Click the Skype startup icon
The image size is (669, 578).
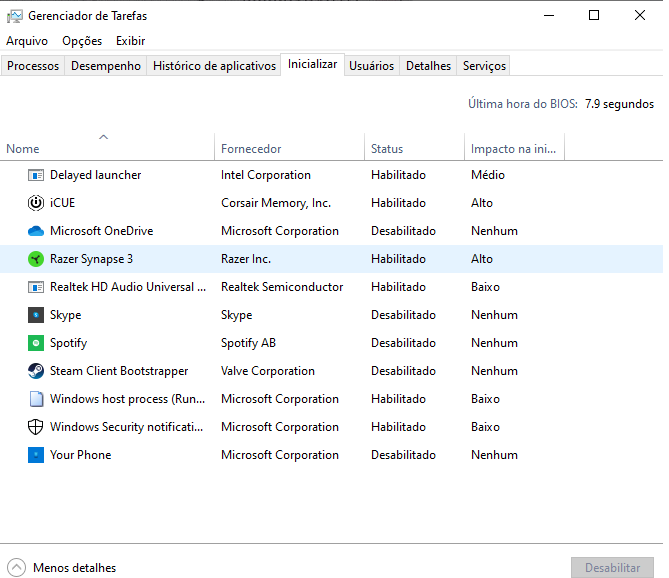tap(36, 315)
